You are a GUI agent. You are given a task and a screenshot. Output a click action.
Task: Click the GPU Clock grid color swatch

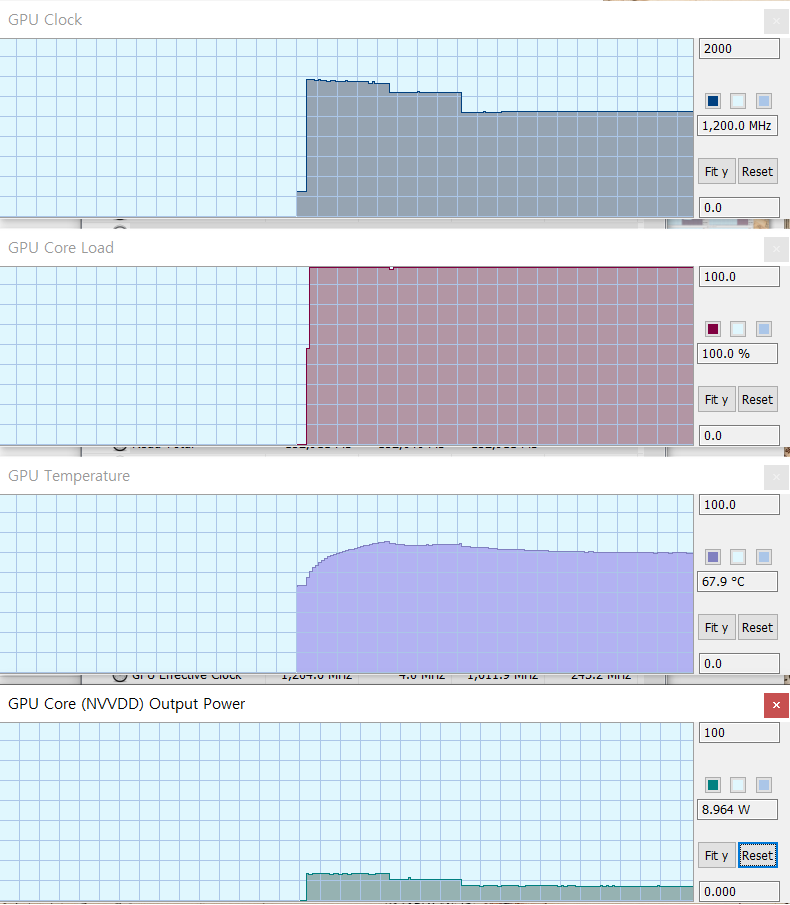coord(763,101)
